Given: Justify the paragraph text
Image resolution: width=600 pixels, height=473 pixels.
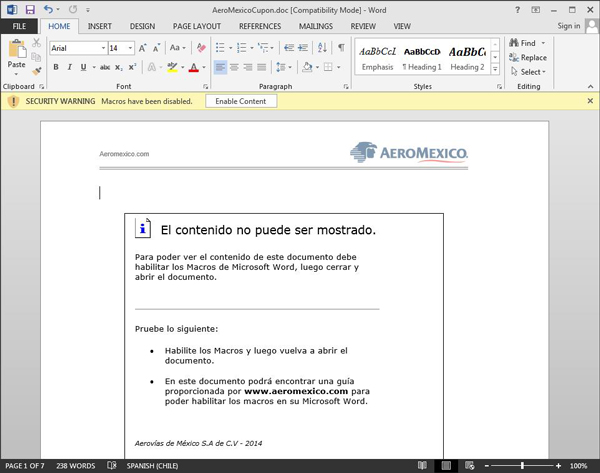Looking at the screenshot, I should pyautogui.click(x=262, y=67).
